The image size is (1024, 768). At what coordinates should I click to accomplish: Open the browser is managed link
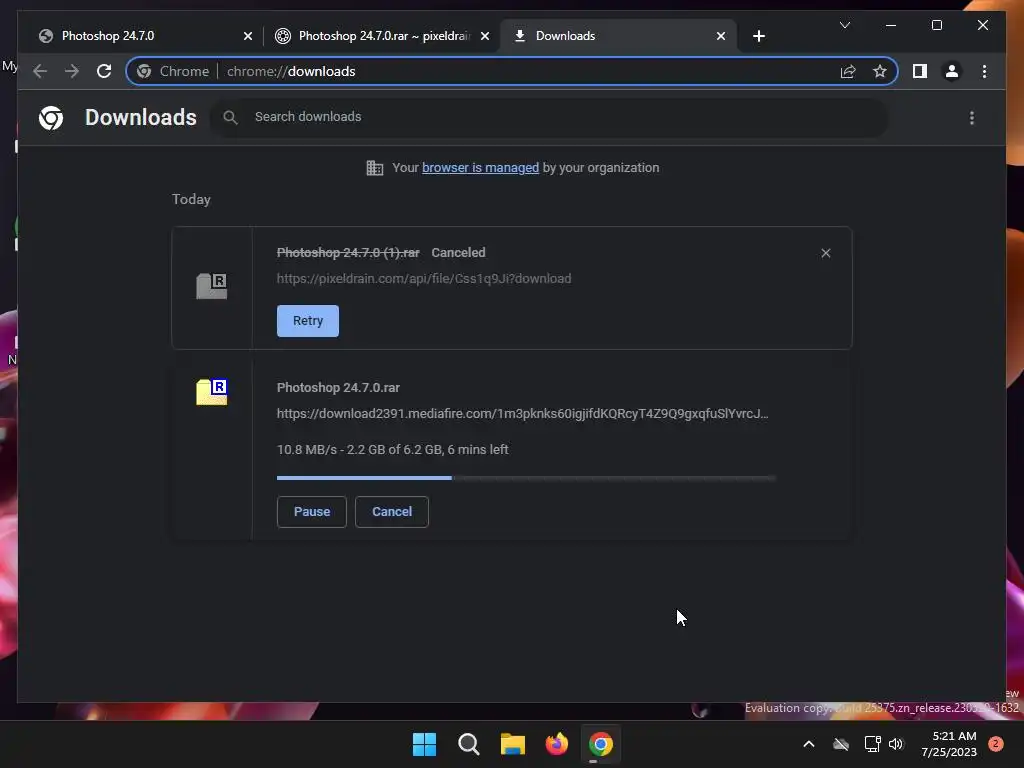click(x=480, y=168)
